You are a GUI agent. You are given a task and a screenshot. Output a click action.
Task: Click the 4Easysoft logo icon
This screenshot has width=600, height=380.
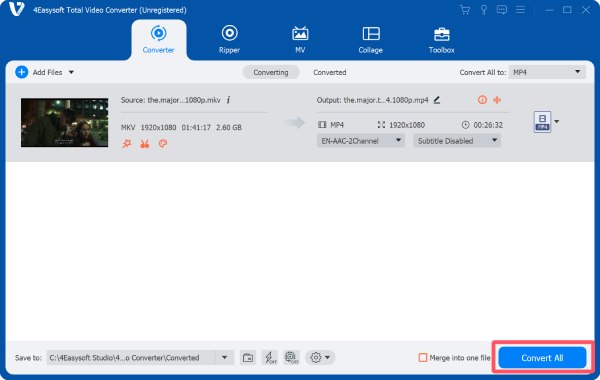point(16,9)
